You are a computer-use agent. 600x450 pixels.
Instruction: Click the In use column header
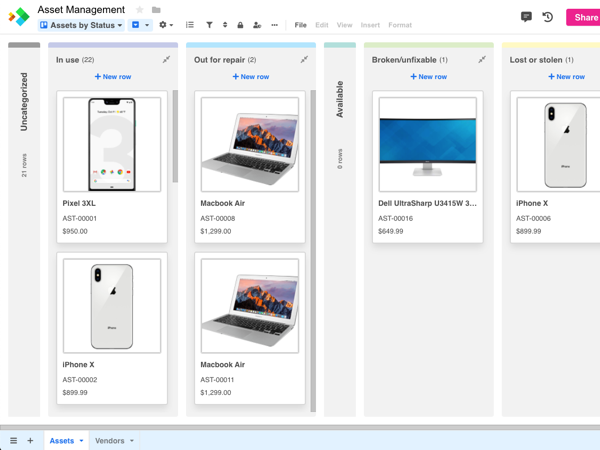tap(75, 60)
